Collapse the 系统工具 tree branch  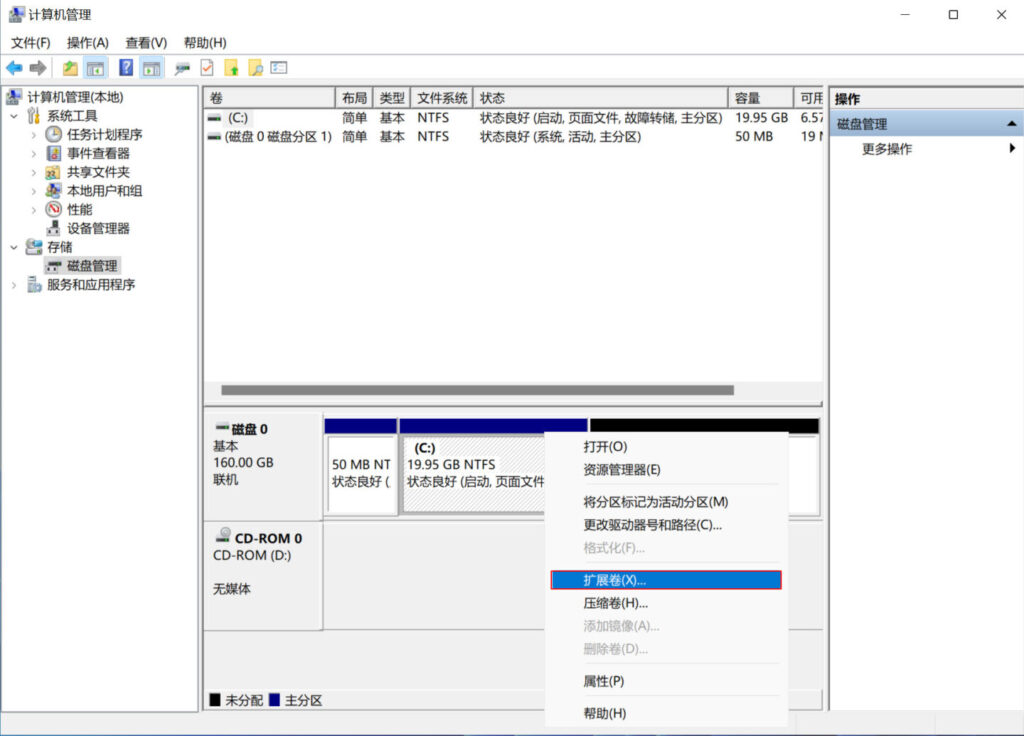14,116
